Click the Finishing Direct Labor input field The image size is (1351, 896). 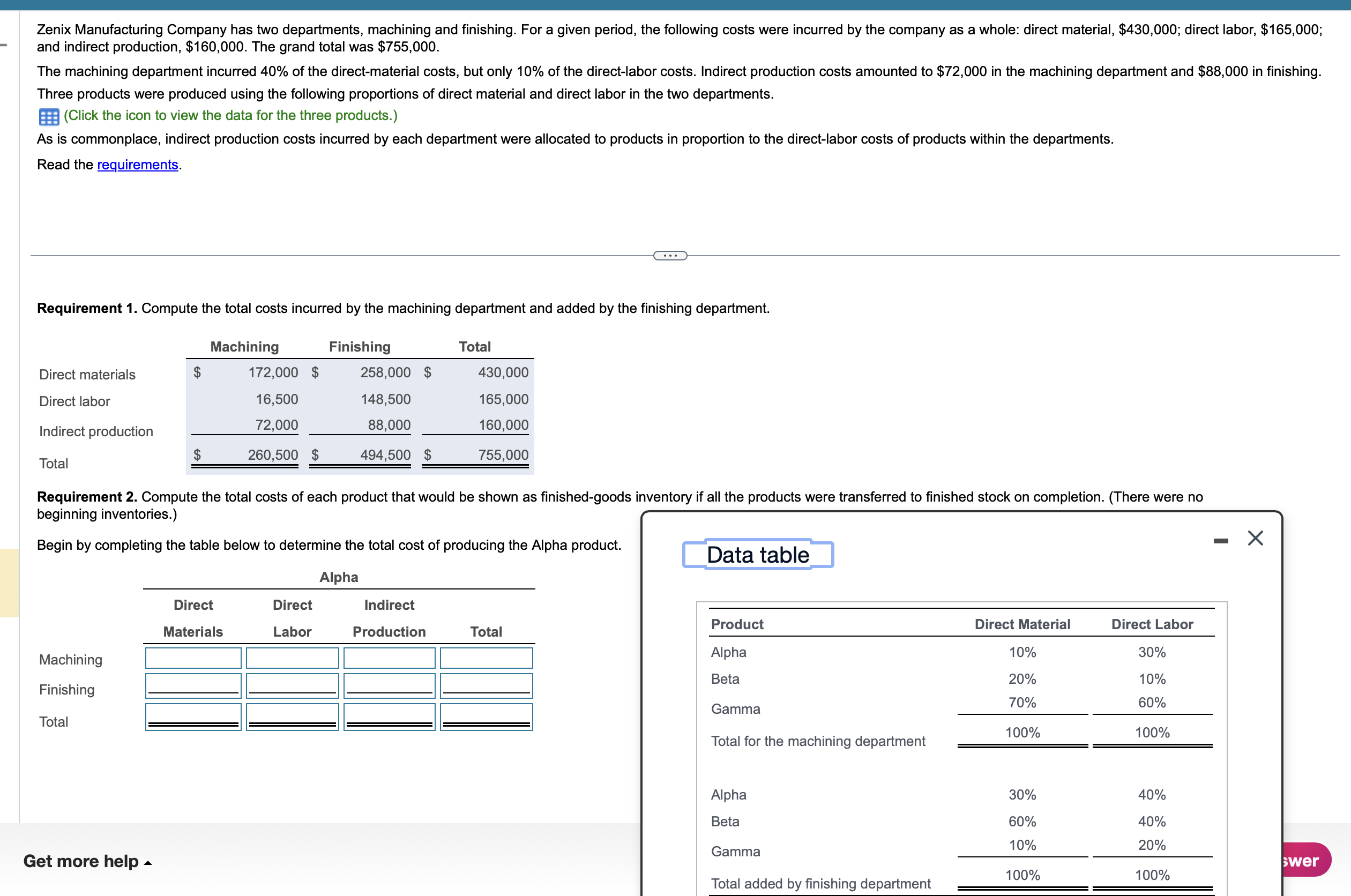[292, 685]
